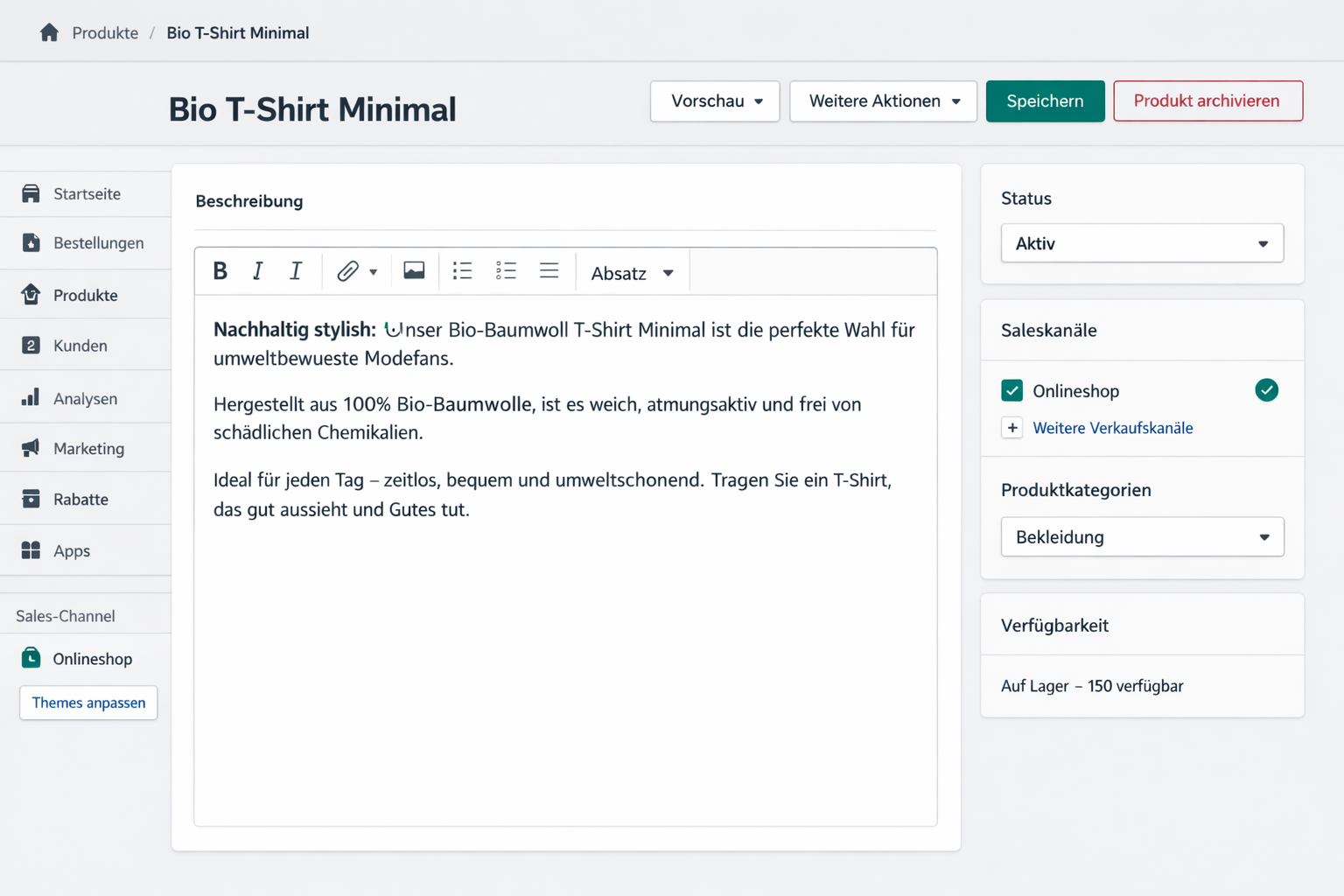This screenshot has width=1344, height=896.
Task: Open the Status dropdown showing Aktiv
Action: tap(1142, 243)
